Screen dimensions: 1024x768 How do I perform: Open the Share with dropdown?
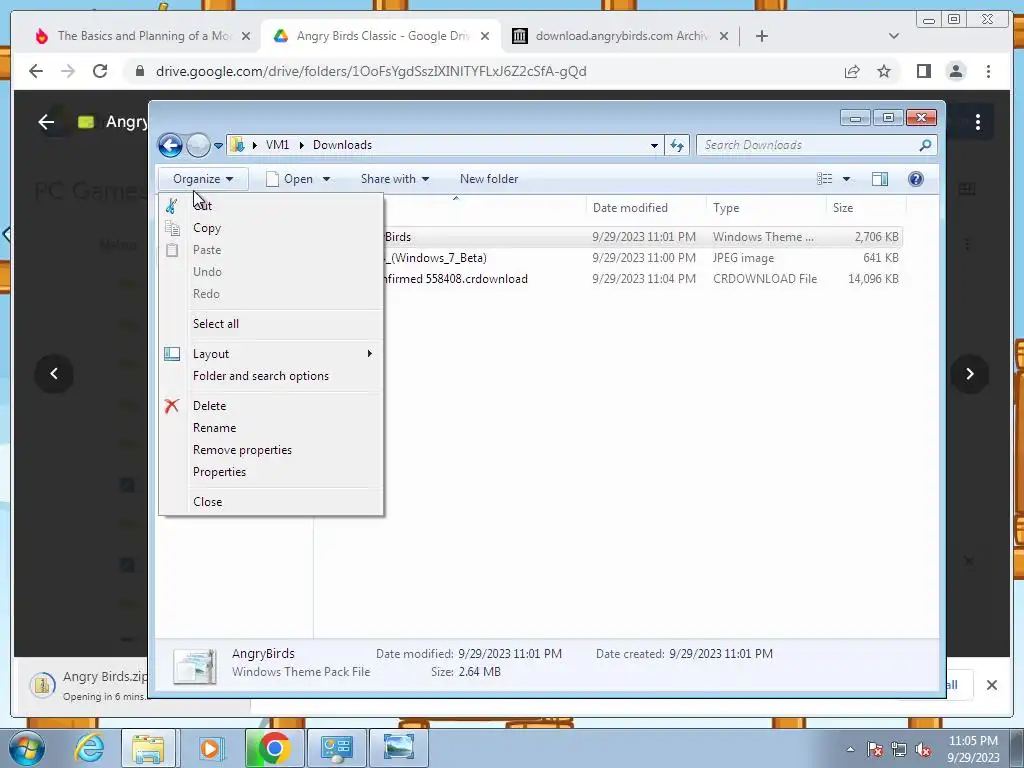pos(394,179)
